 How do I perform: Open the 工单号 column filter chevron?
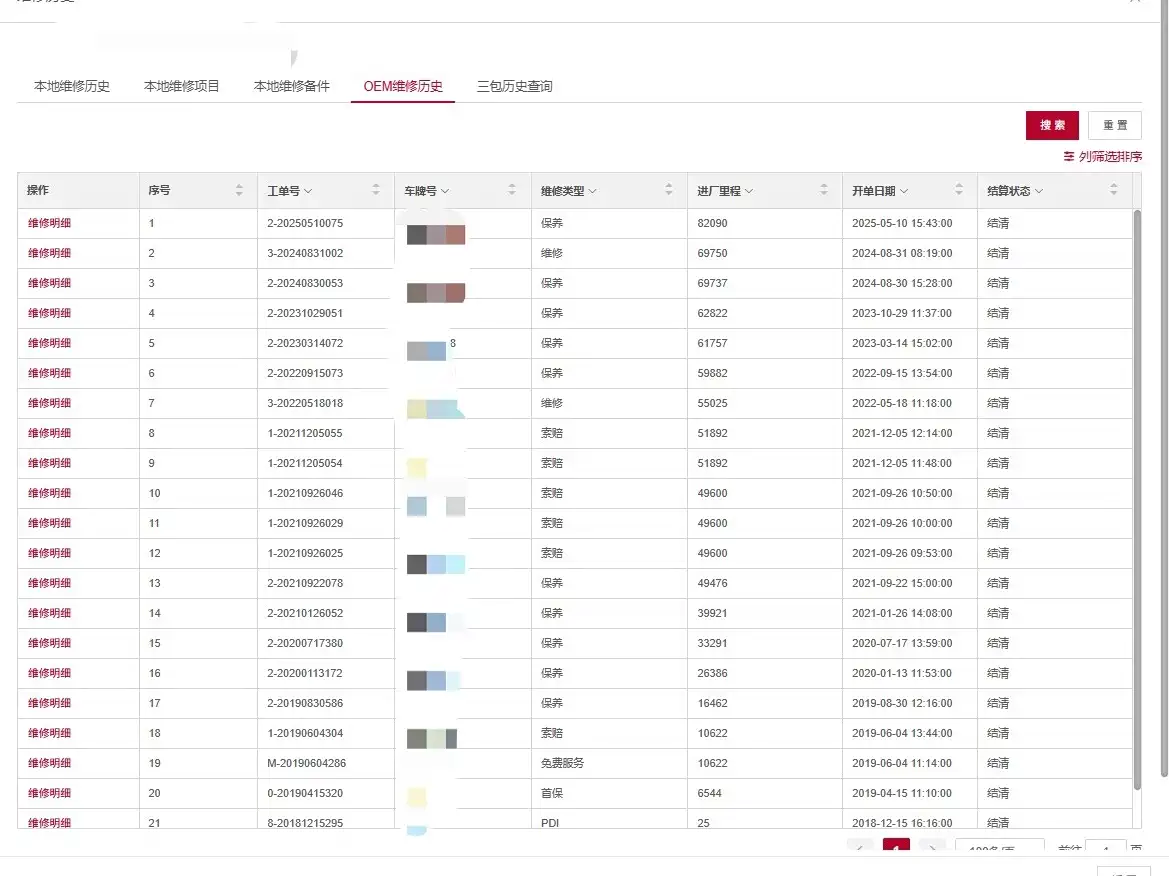[x=308, y=192]
